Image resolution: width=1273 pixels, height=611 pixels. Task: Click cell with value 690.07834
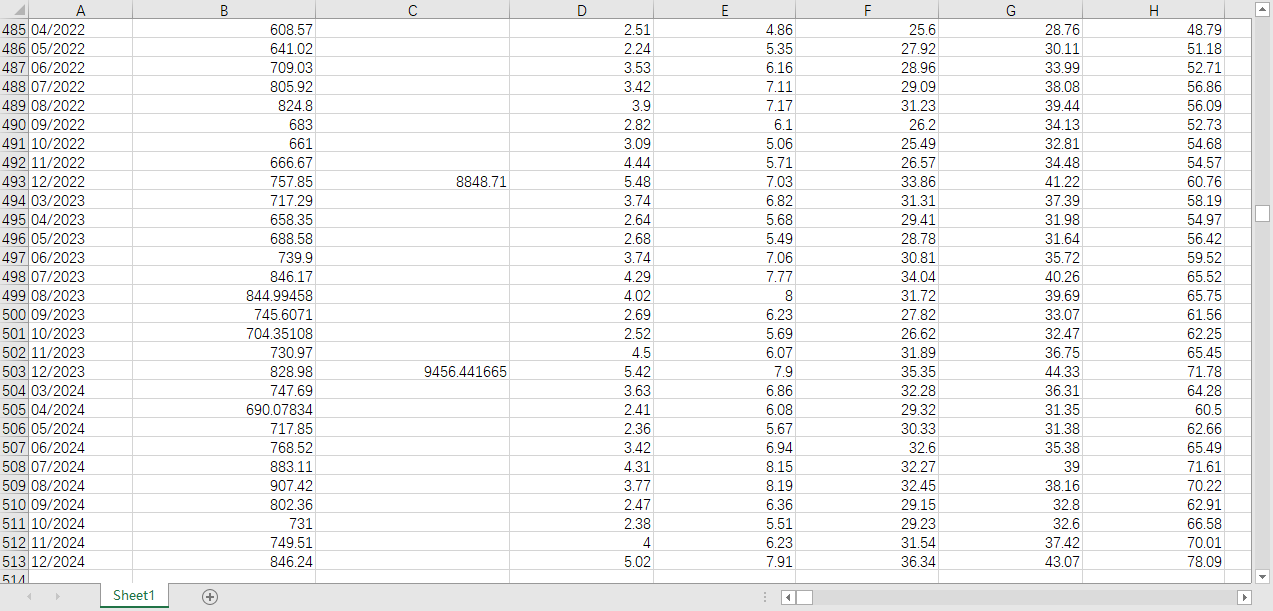[224, 410]
